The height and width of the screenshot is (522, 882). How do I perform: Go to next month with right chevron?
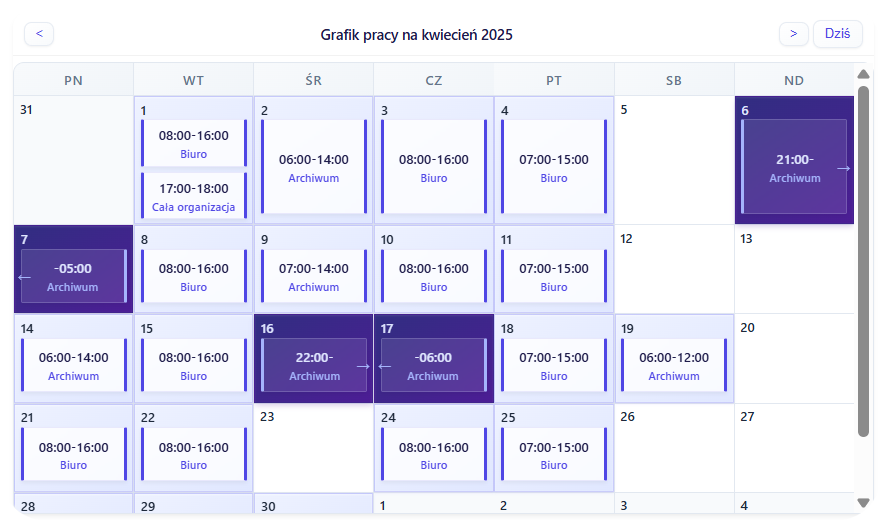pyautogui.click(x=794, y=34)
